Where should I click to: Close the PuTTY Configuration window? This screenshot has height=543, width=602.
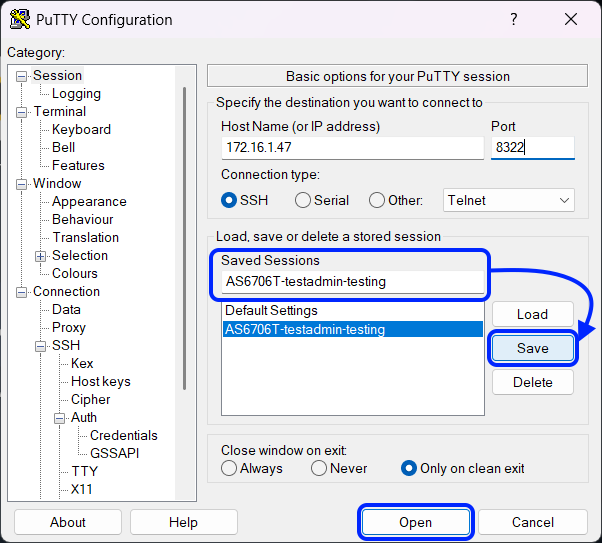[x=571, y=19]
